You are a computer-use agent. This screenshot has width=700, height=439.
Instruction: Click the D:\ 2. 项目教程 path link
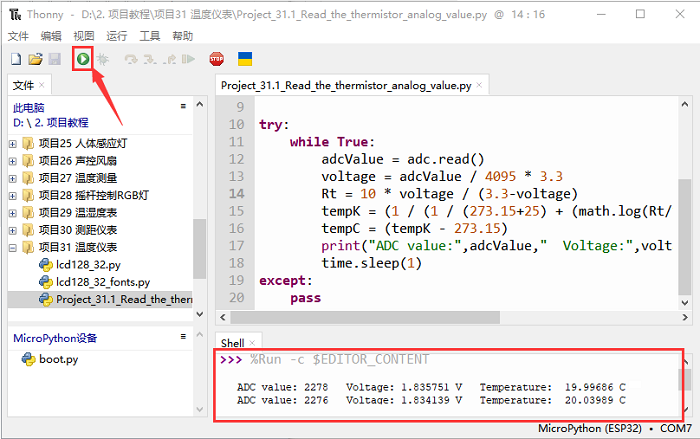(x=50, y=122)
